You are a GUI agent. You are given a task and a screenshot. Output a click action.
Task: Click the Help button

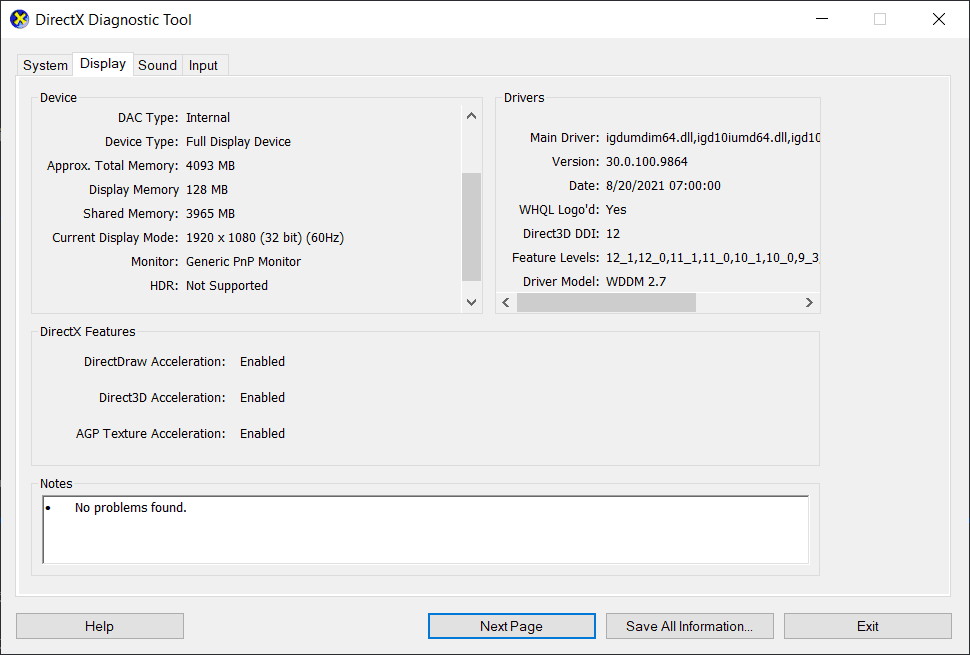pos(100,626)
